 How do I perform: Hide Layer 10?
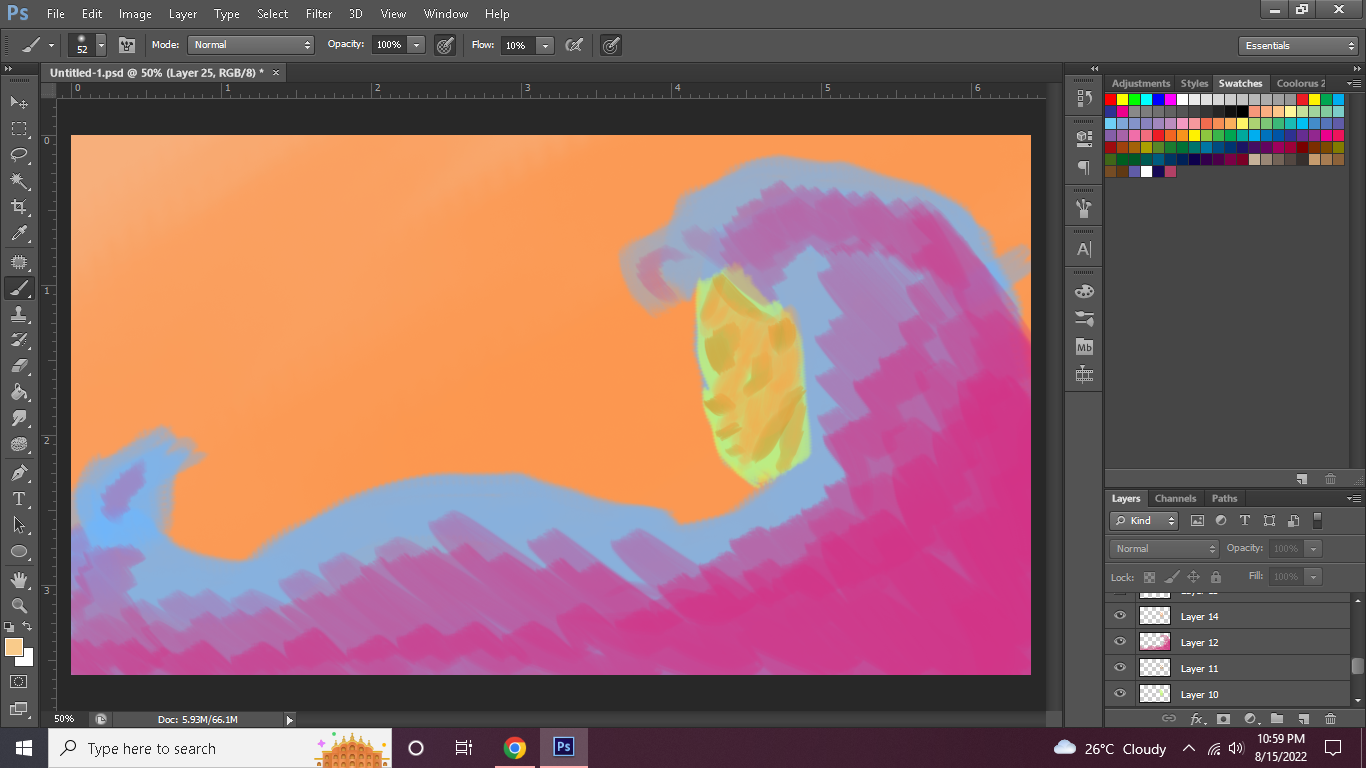1120,694
